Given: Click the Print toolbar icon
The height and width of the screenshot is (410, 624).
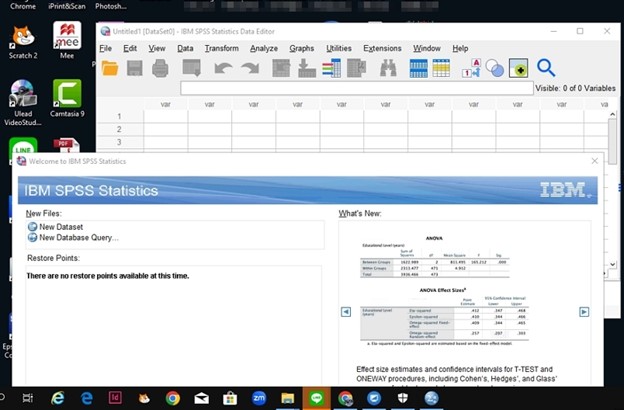Looking at the screenshot, I should coord(160,68).
